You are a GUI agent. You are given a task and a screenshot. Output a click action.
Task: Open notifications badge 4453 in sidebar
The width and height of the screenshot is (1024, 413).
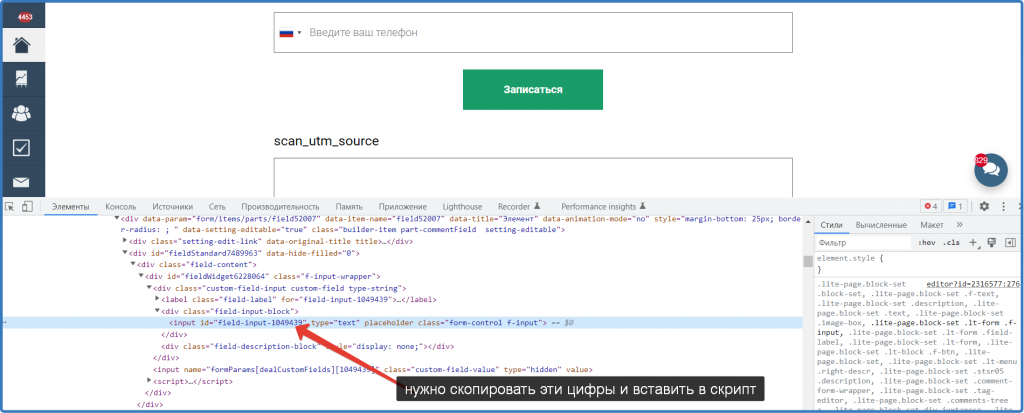[25, 17]
